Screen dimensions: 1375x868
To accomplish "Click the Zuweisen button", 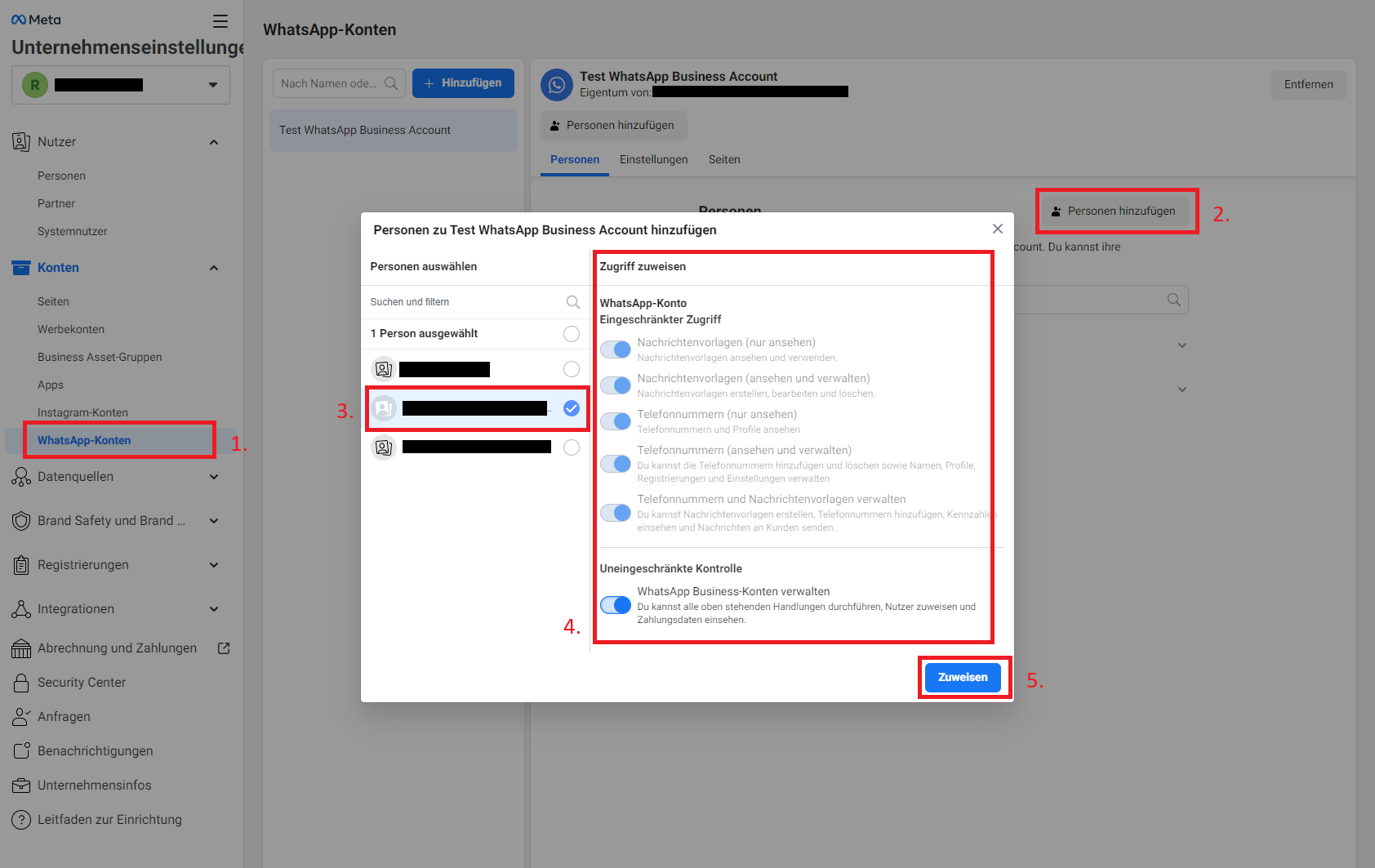I will [963, 678].
